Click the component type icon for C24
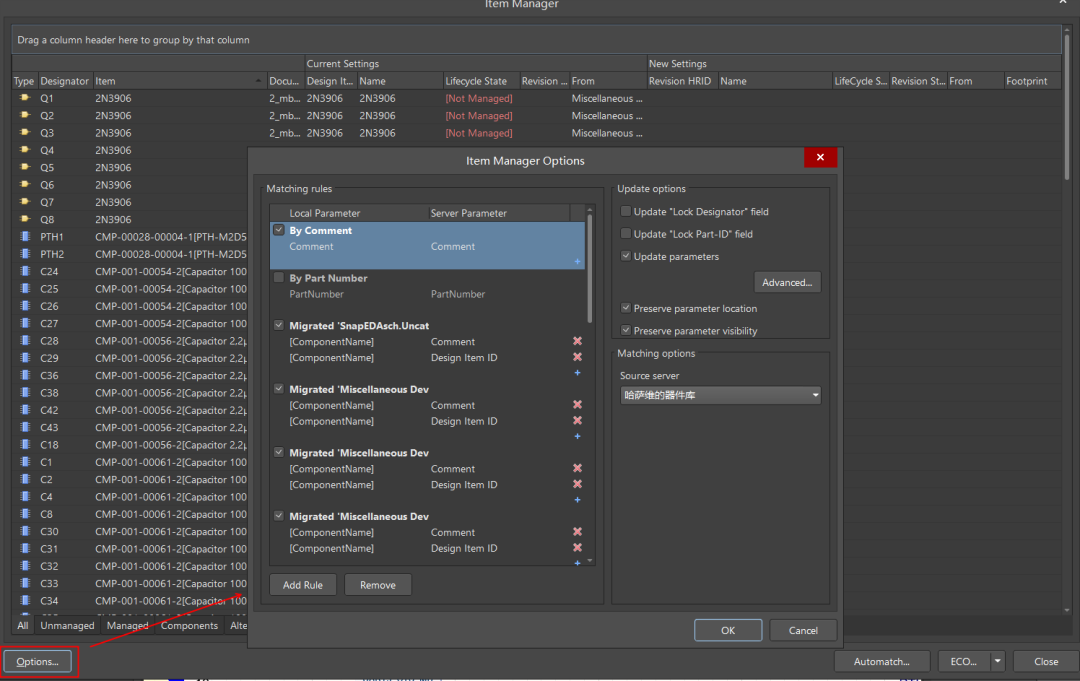Screen dimensions: 1080x681 (x=25, y=271)
